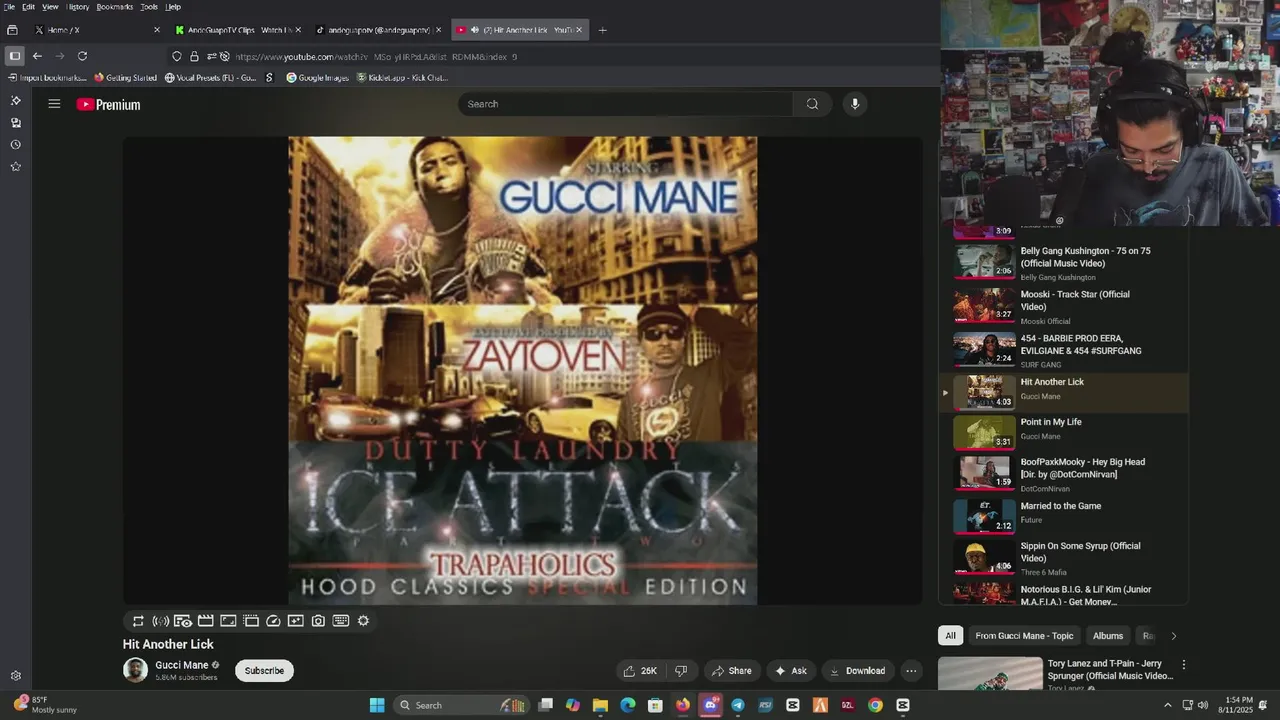Viewport: 1280px width, 720px height.
Task: Open Firefox sidebar history clock icon
Action: (15, 145)
